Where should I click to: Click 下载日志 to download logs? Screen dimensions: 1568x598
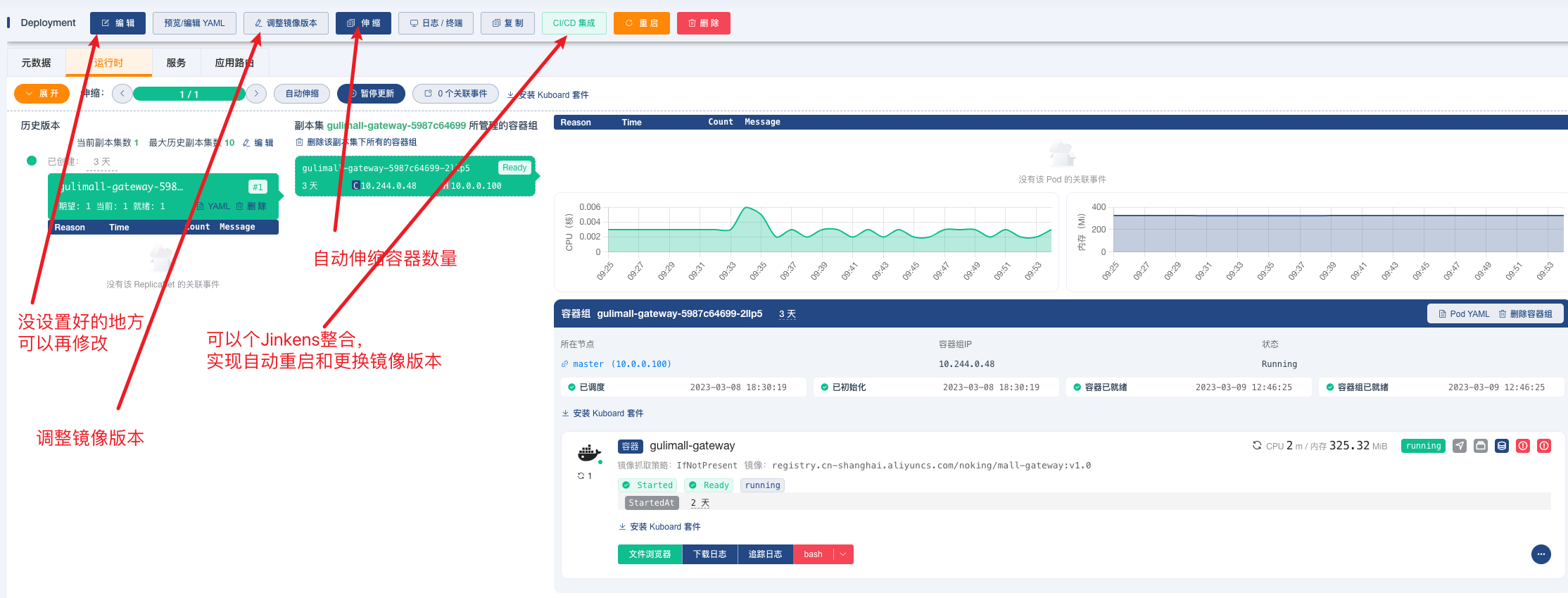click(x=709, y=554)
